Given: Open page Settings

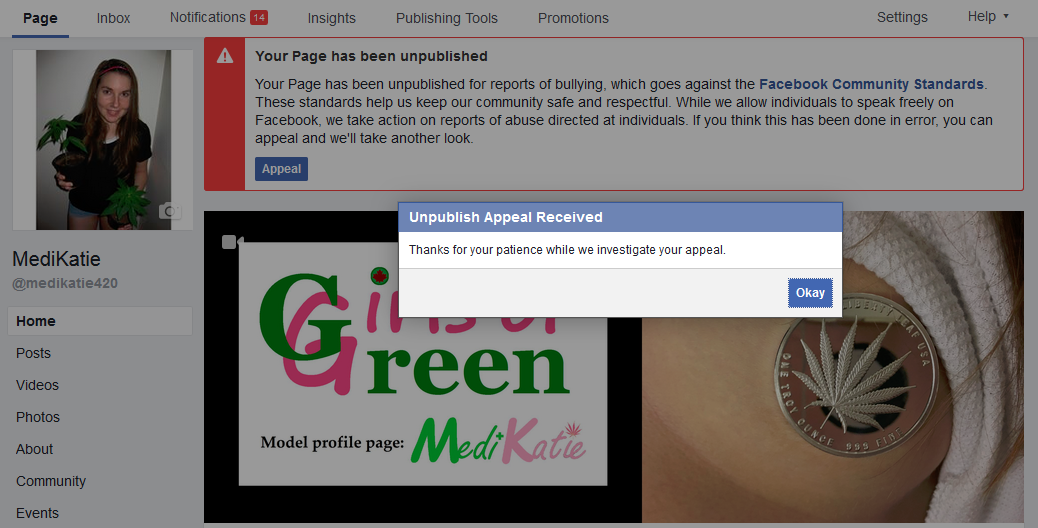Looking at the screenshot, I should coord(902,17).
